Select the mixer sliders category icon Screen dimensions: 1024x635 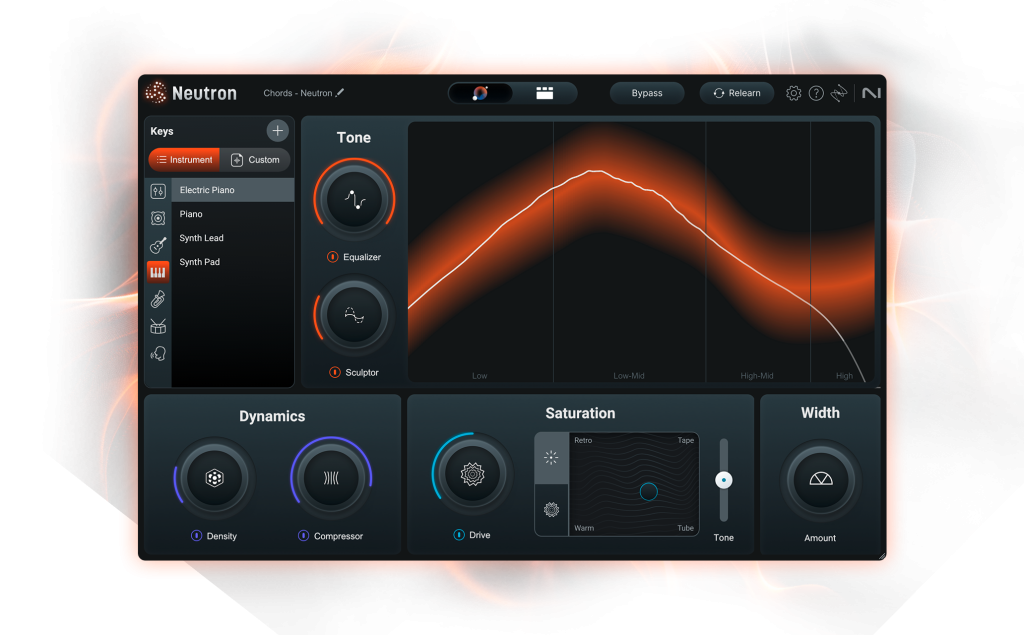click(158, 191)
